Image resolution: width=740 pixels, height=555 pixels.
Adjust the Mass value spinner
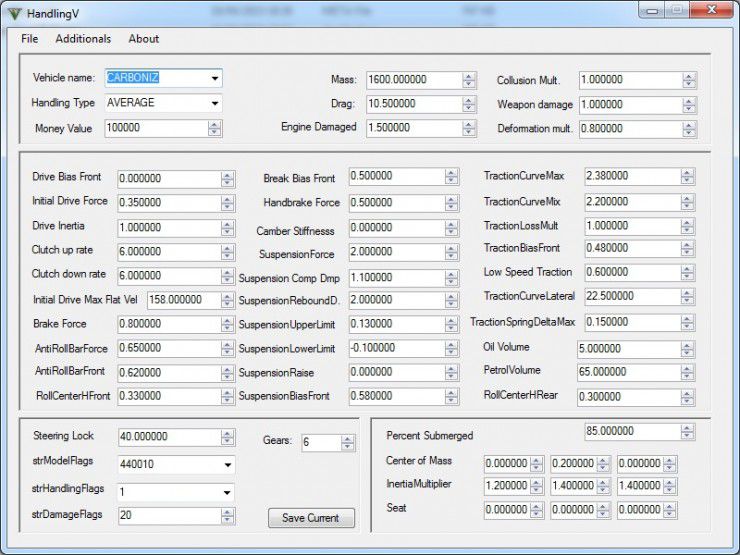point(469,80)
